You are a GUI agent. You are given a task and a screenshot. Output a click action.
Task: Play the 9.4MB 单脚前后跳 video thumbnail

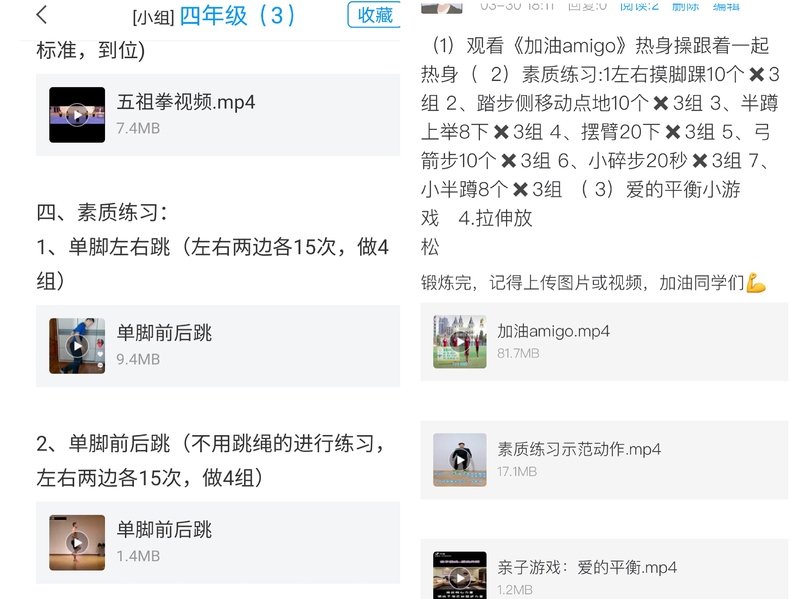77,346
